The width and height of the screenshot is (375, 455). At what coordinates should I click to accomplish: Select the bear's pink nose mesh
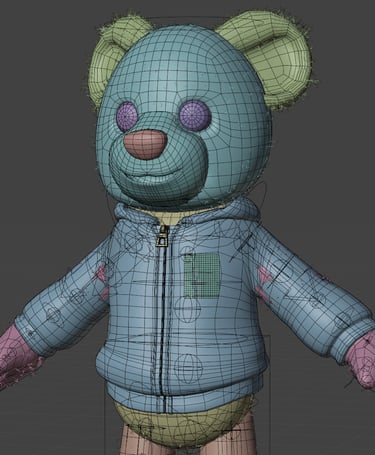145,144
